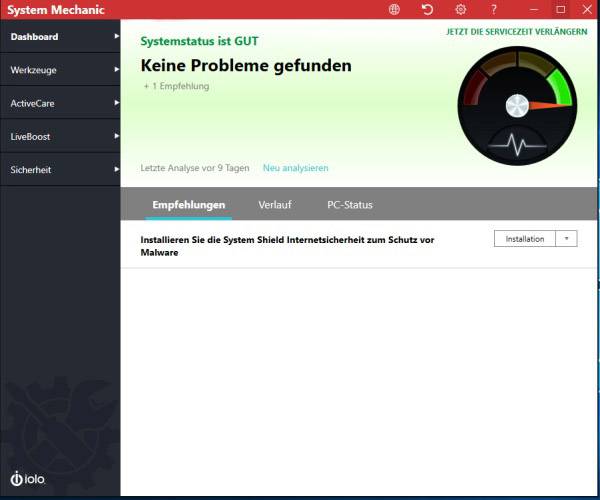The height and width of the screenshot is (500, 600).
Task: Click the 'Keine Probleme gefunden' heading
Action: click(x=246, y=65)
